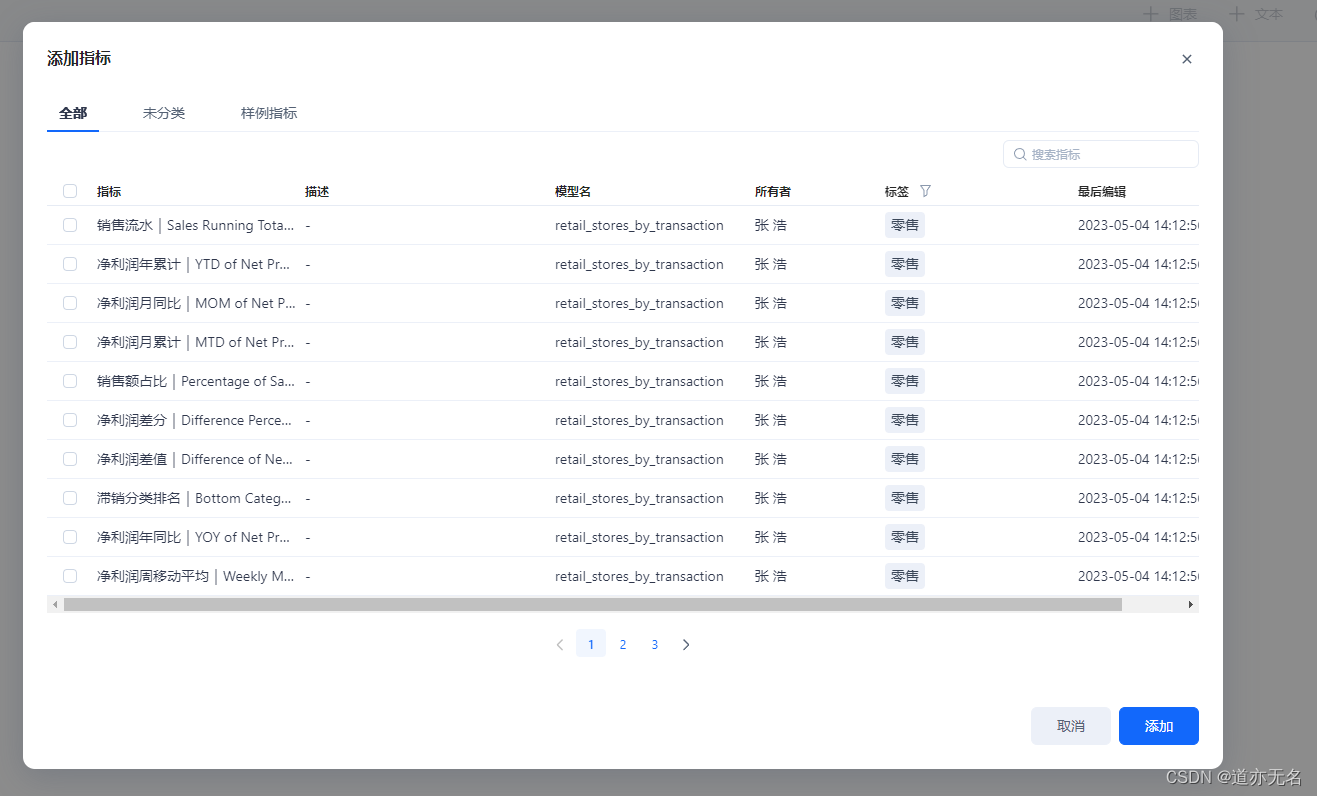This screenshot has height=796, width=1317.
Task: Select 净利润月累计 | MTD of Net Pr... name
Action: 196,342
